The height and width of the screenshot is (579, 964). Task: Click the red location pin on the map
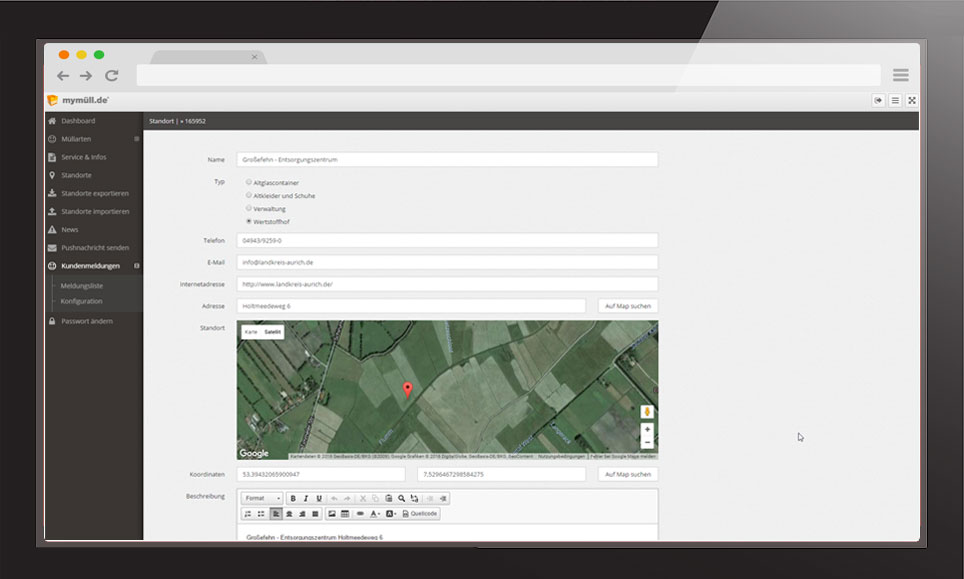pos(407,389)
